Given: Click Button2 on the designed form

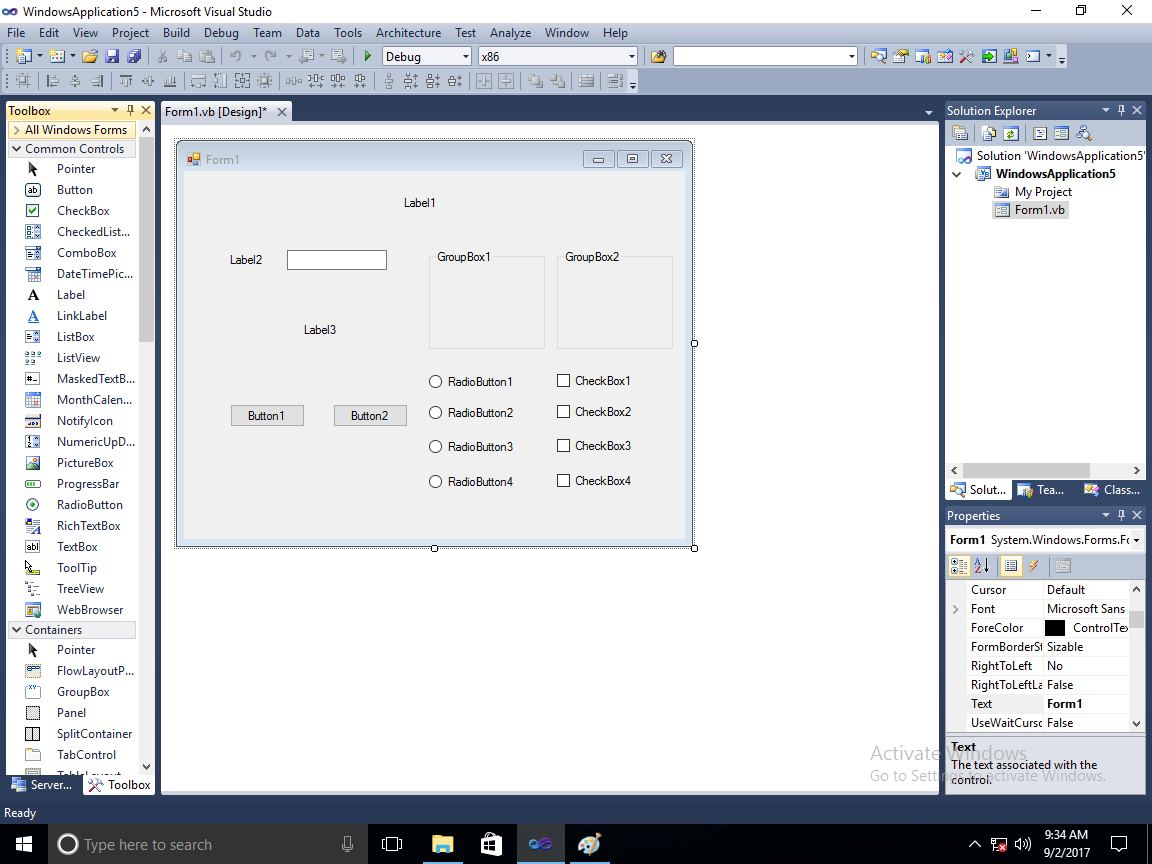Looking at the screenshot, I should (370, 414).
